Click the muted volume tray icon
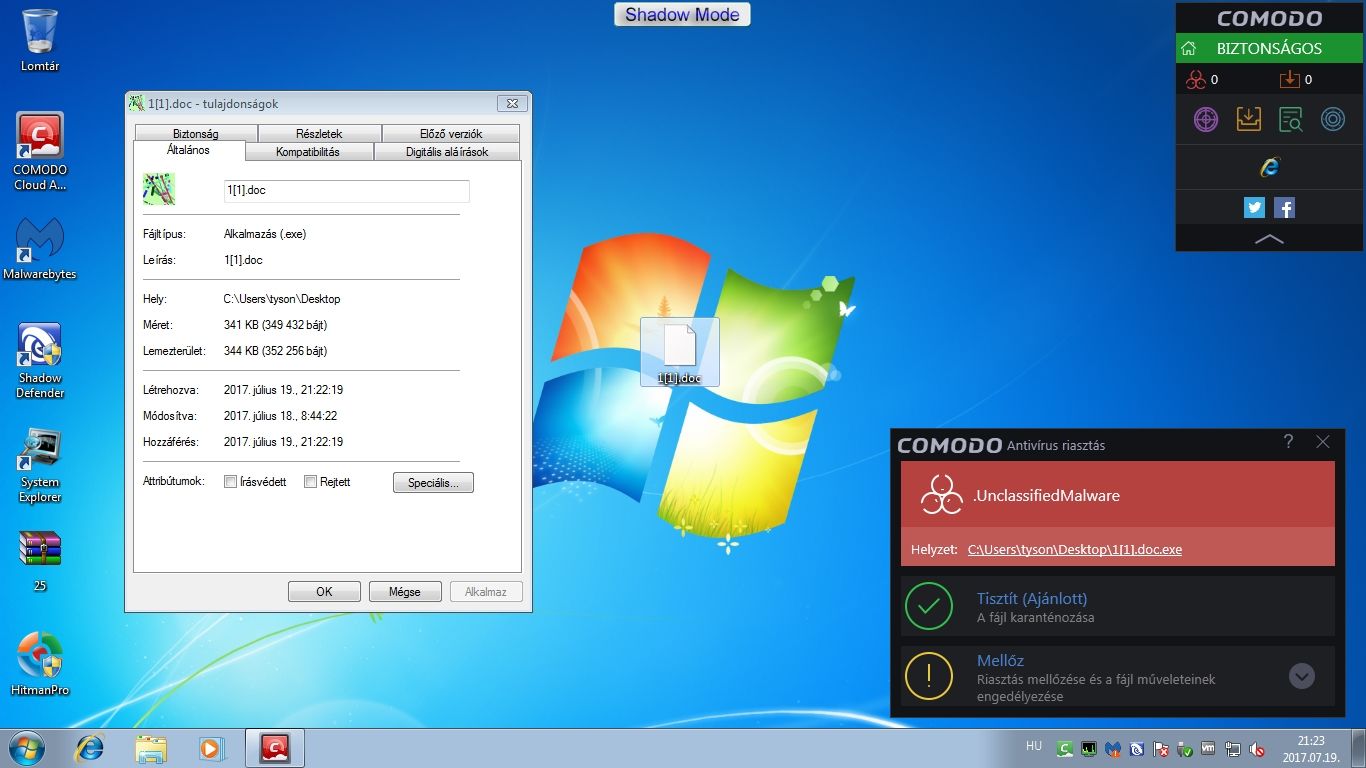 [x=1257, y=749]
